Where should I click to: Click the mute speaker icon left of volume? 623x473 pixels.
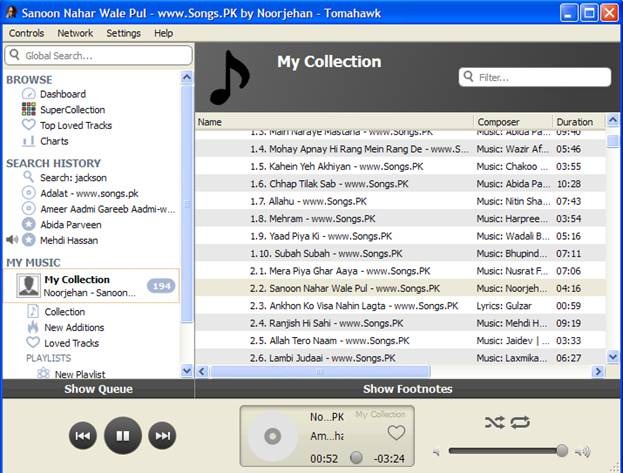pos(437,452)
